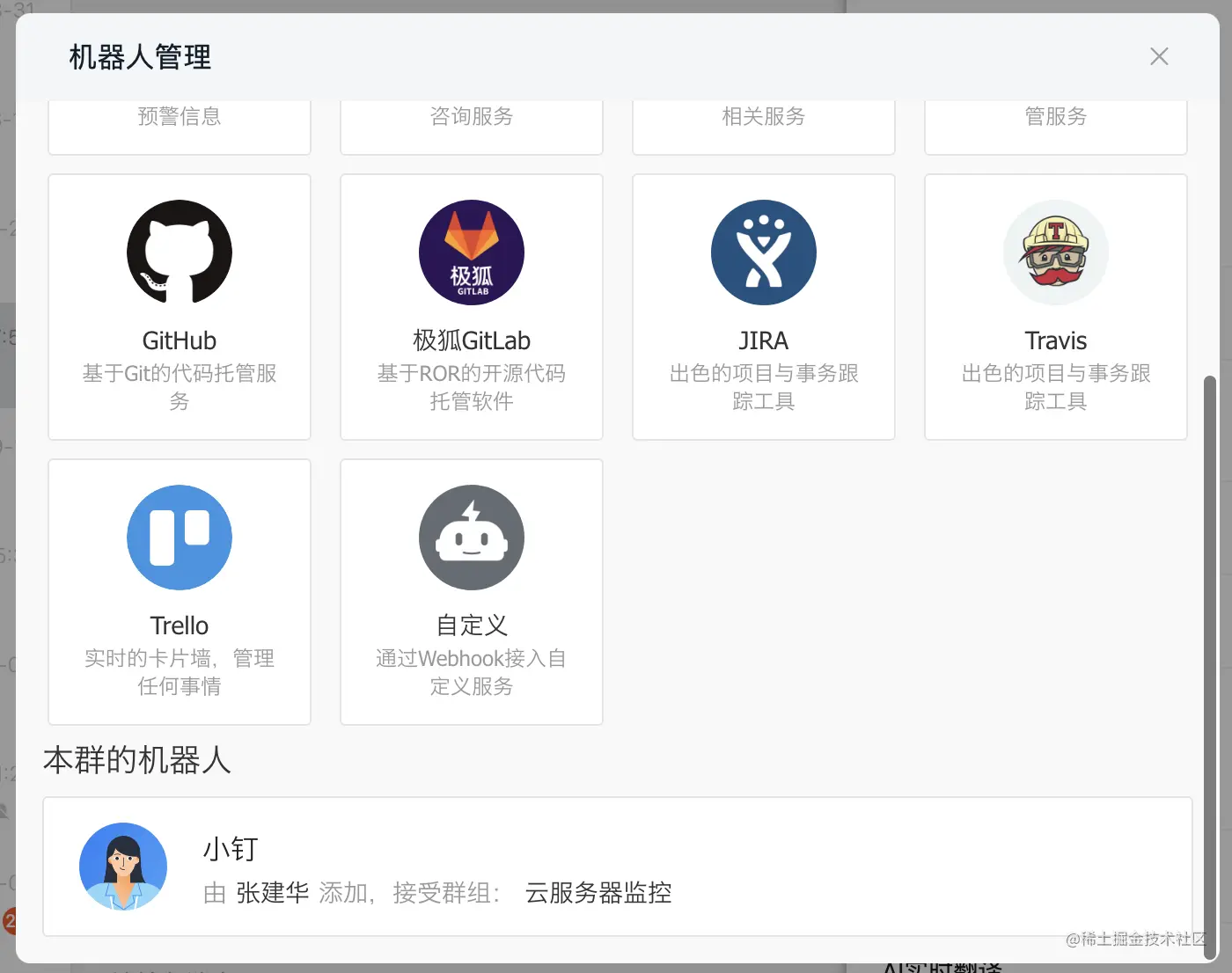The image size is (1232, 973).
Task: Click the Trello title label
Action: tap(180, 625)
